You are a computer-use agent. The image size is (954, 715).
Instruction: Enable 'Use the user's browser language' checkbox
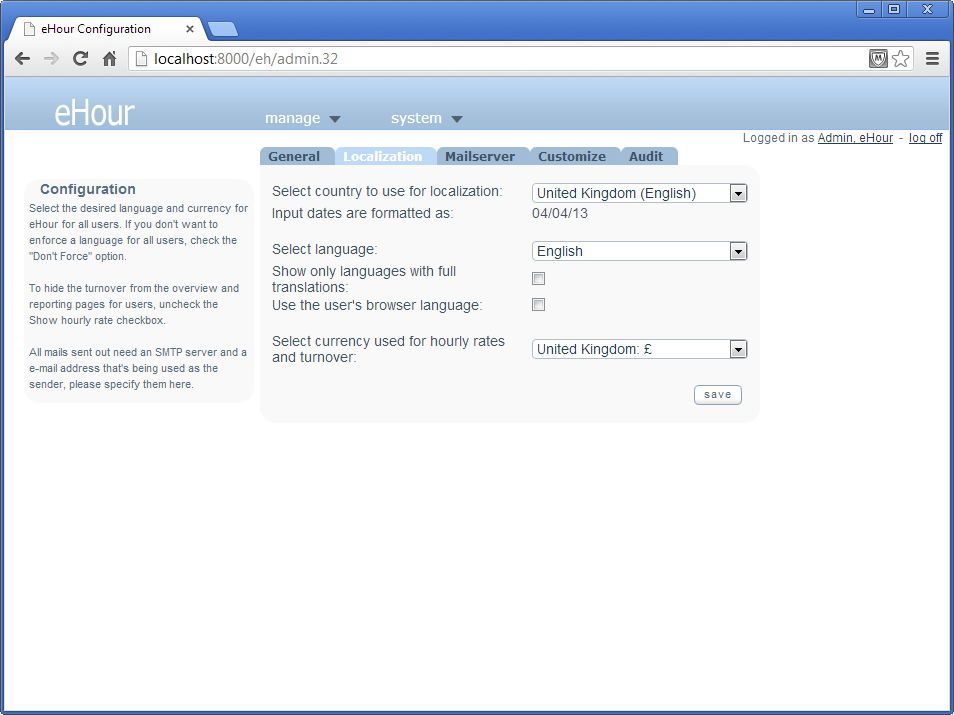click(x=538, y=305)
